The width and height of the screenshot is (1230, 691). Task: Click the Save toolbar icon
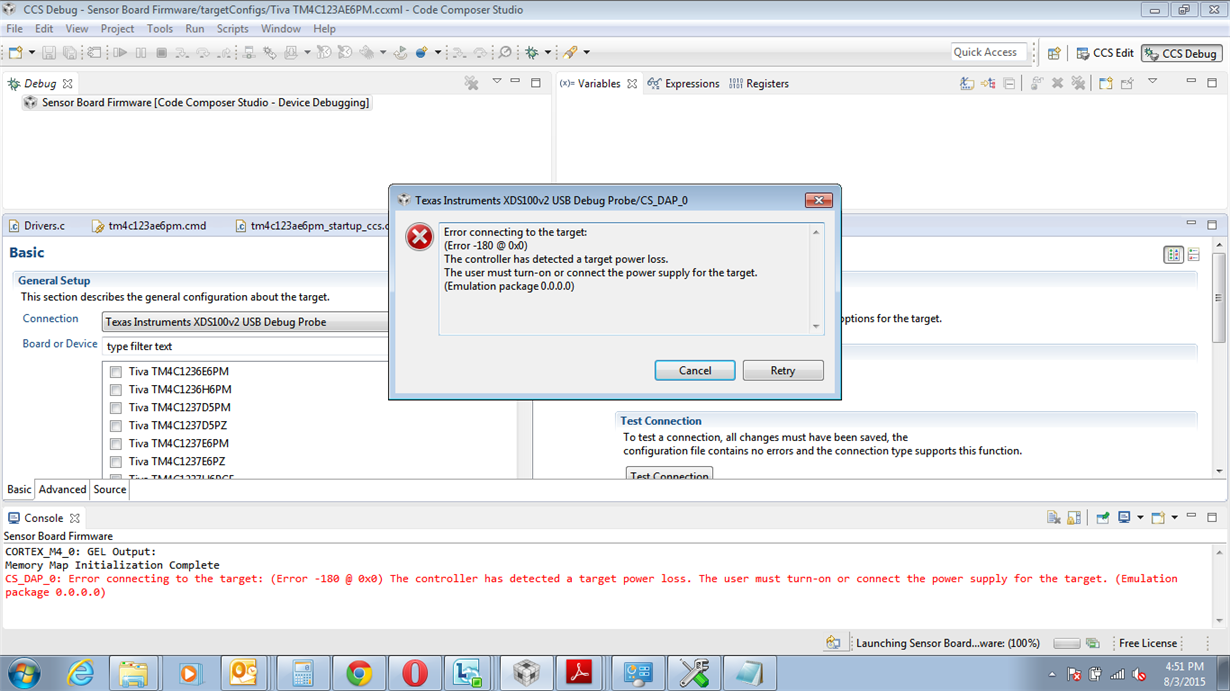(x=50, y=52)
